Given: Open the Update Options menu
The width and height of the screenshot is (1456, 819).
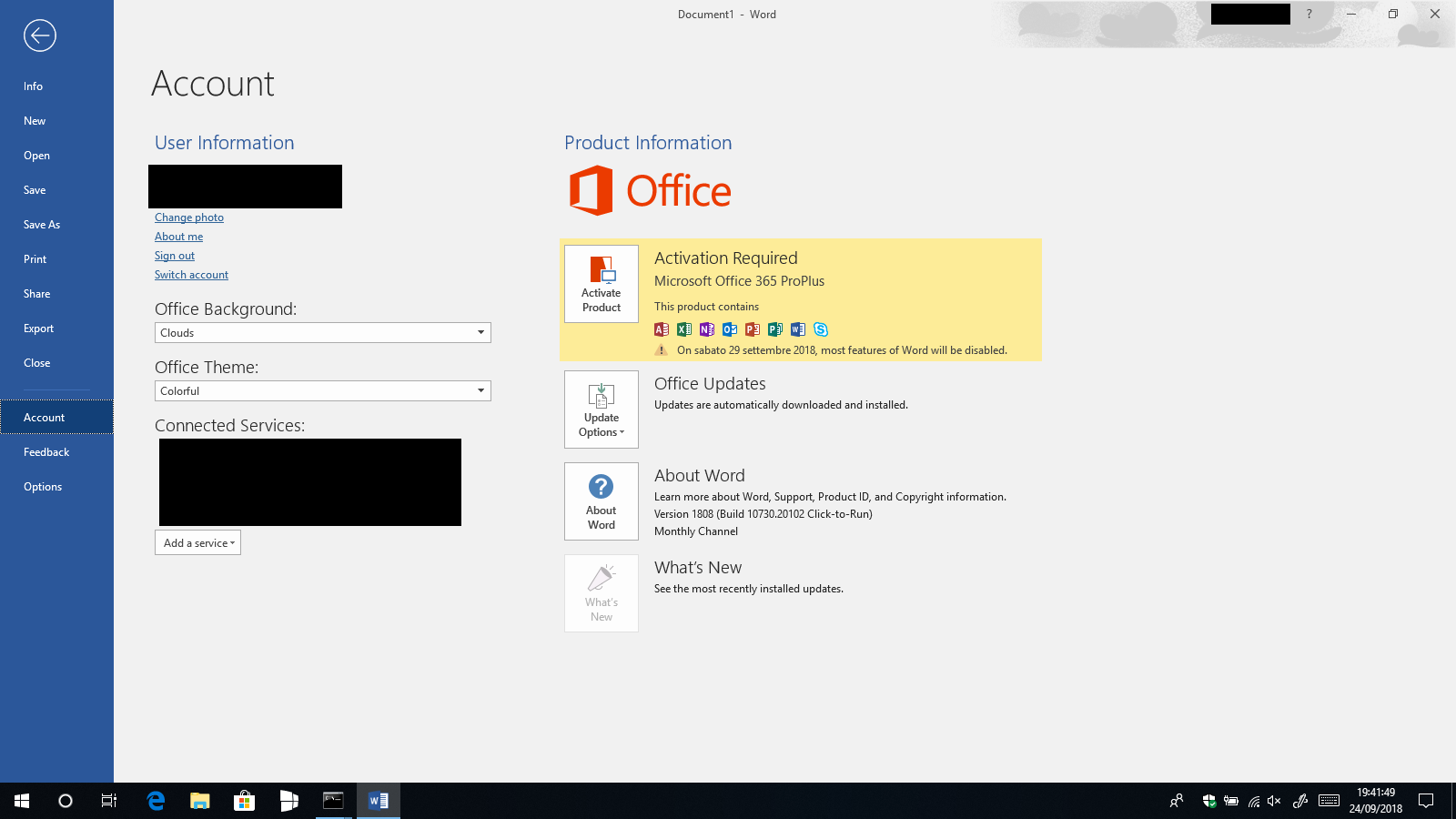Looking at the screenshot, I should 601,409.
